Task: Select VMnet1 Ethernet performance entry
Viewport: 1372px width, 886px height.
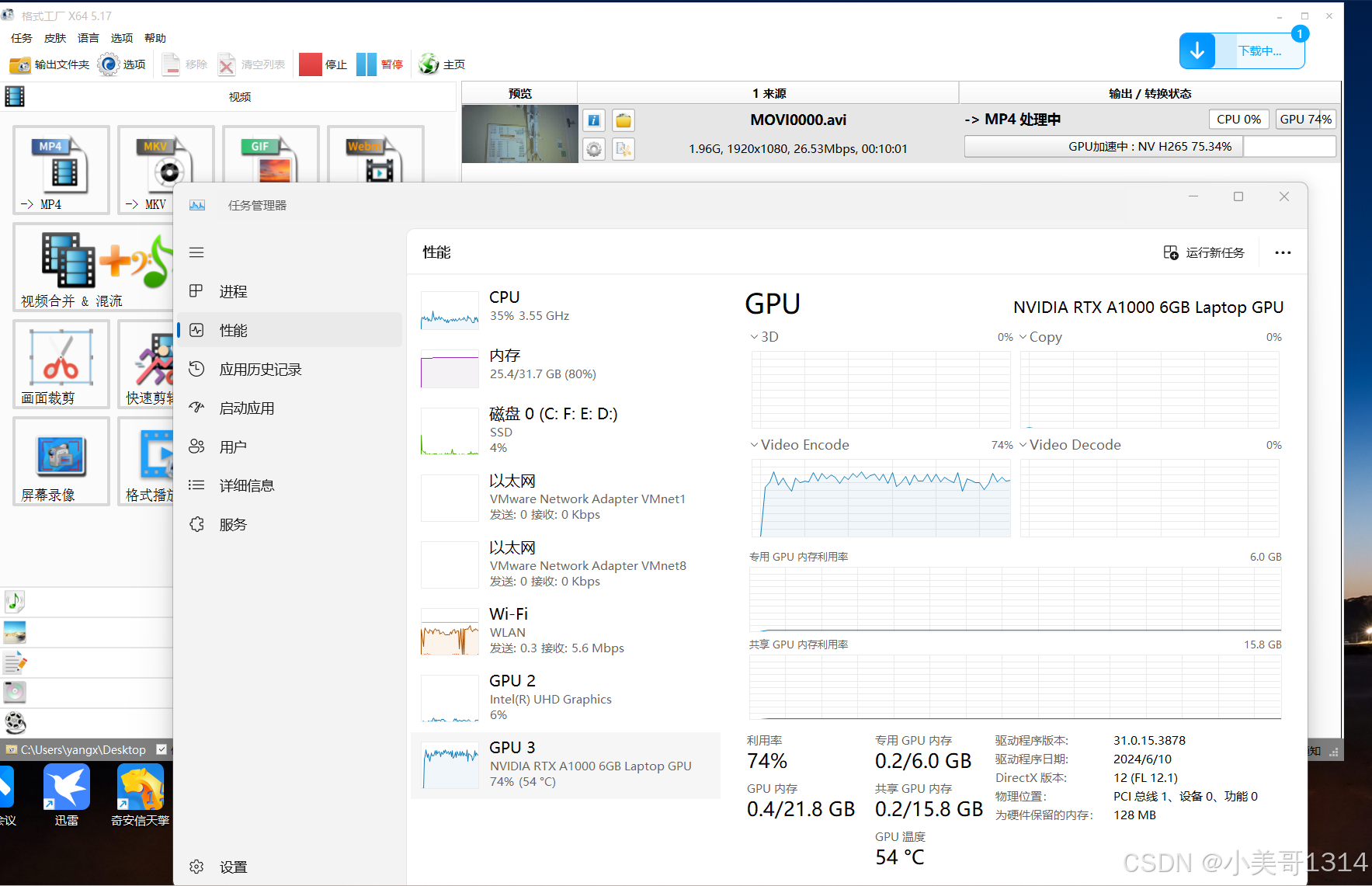Action: point(565,498)
